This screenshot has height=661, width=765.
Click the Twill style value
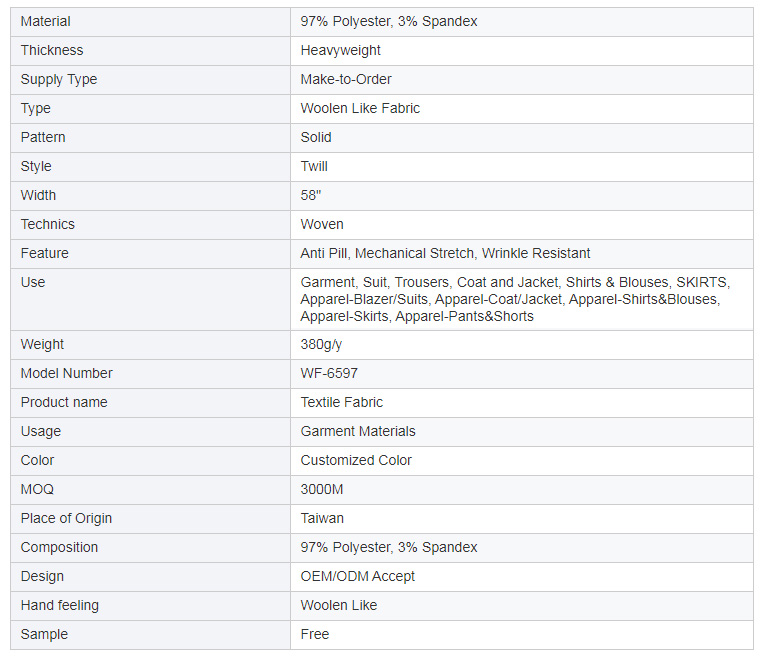314,166
